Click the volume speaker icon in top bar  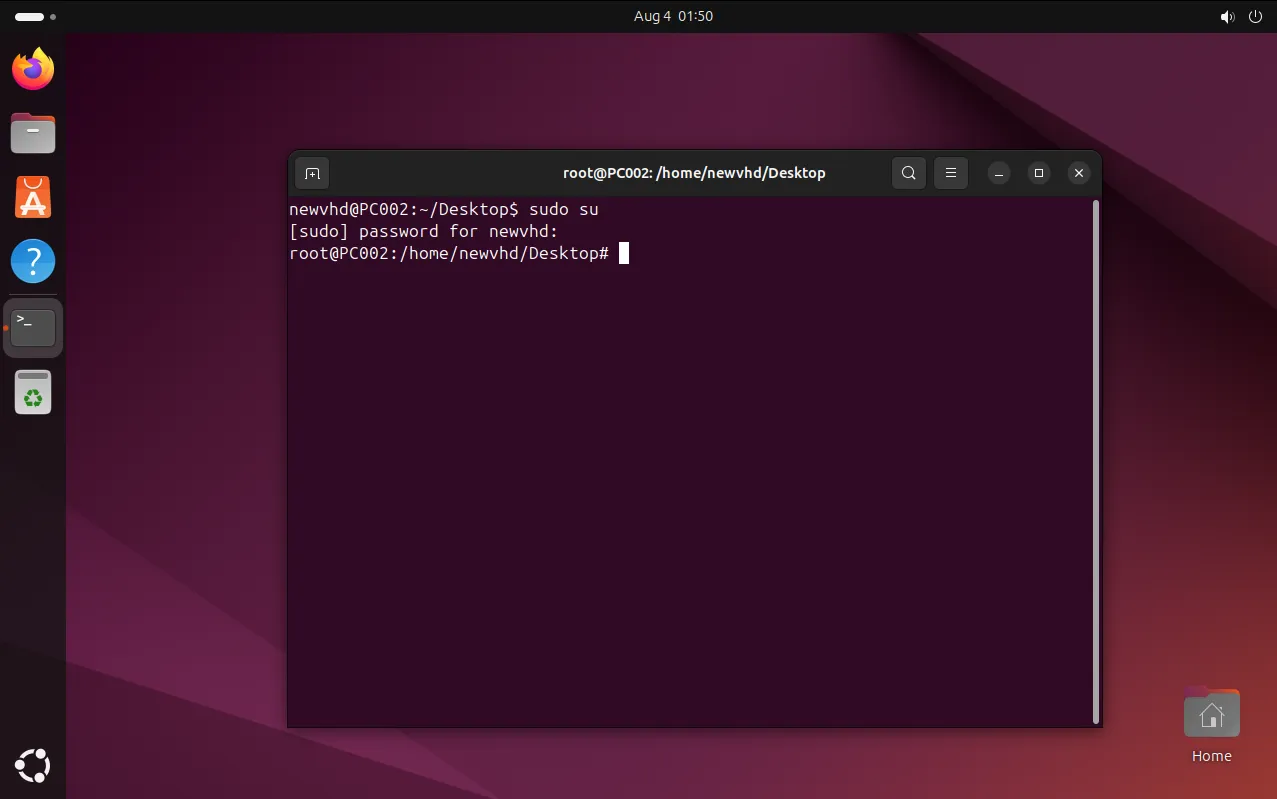[x=1227, y=16]
